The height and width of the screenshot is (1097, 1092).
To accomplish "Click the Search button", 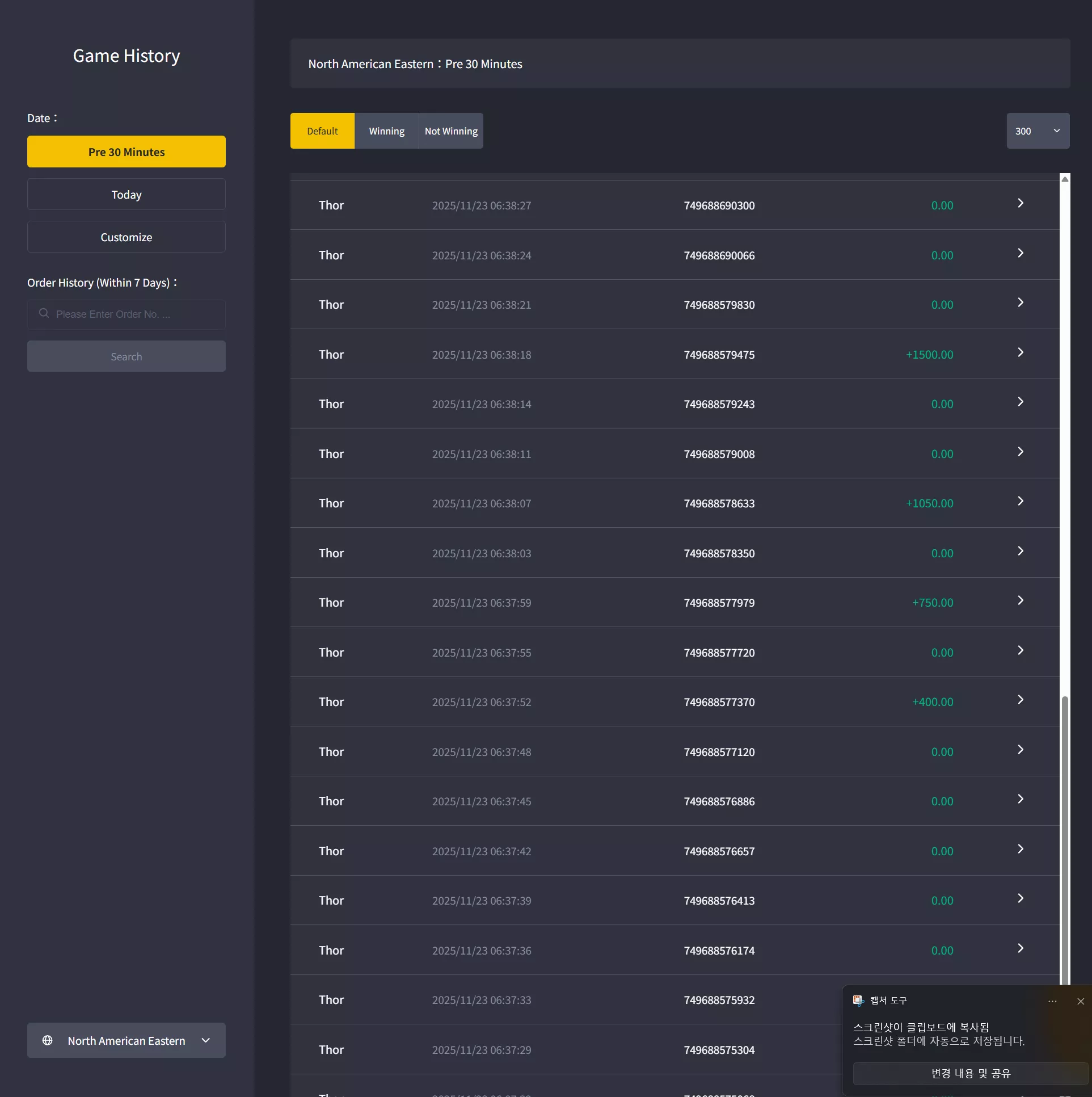I will click(x=127, y=356).
